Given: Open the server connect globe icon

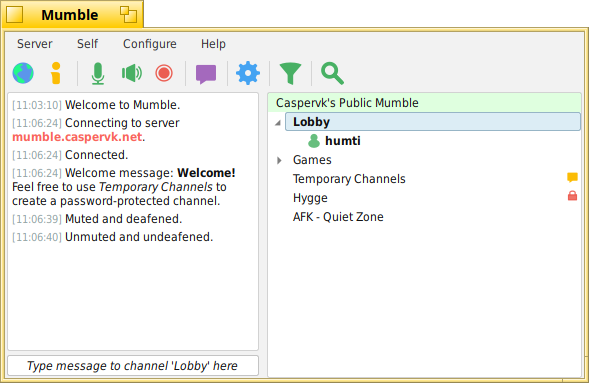Looking at the screenshot, I should (23, 73).
